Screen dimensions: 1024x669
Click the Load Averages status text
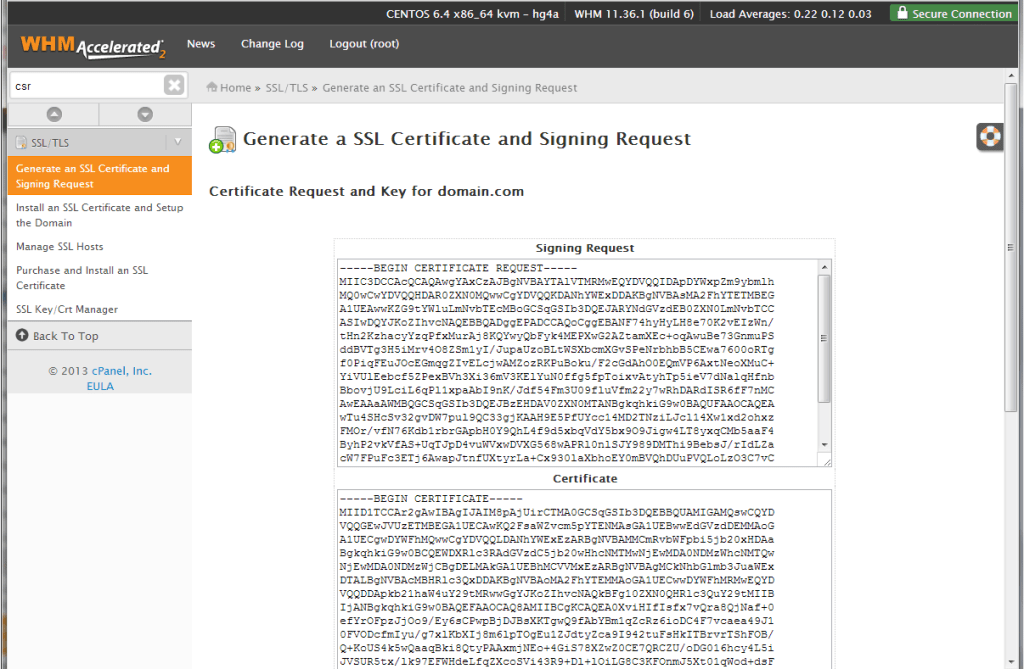click(790, 14)
